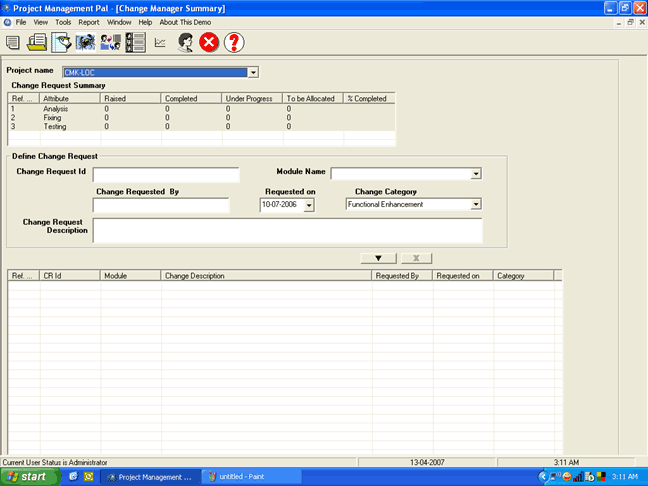Image resolution: width=648 pixels, height=486 pixels.
Task: Click the down arrow add button
Action: point(378,258)
